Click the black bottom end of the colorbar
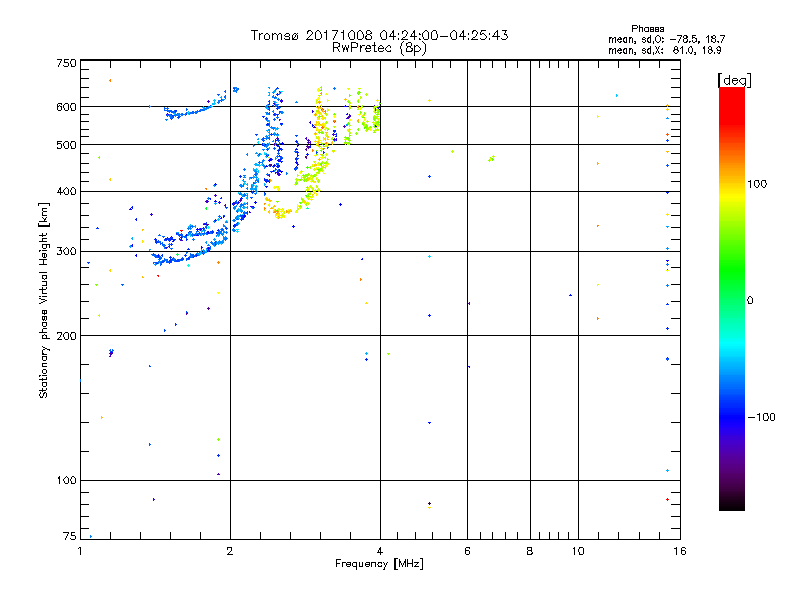The image size is (800, 600). click(x=732, y=503)
